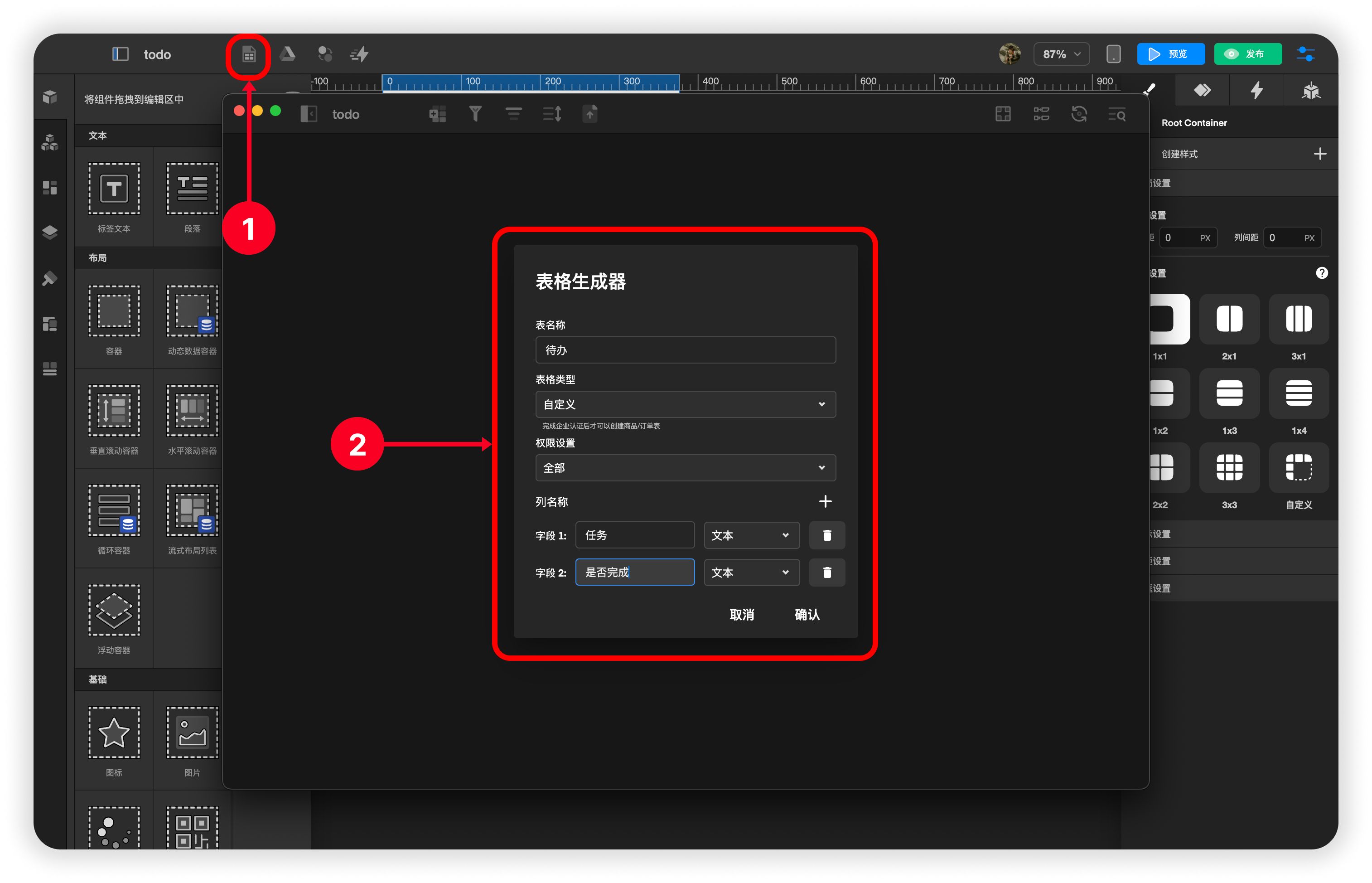Select the 2x1 grid layout option
Viewport: 1372px width, 883px height.
1229,320
